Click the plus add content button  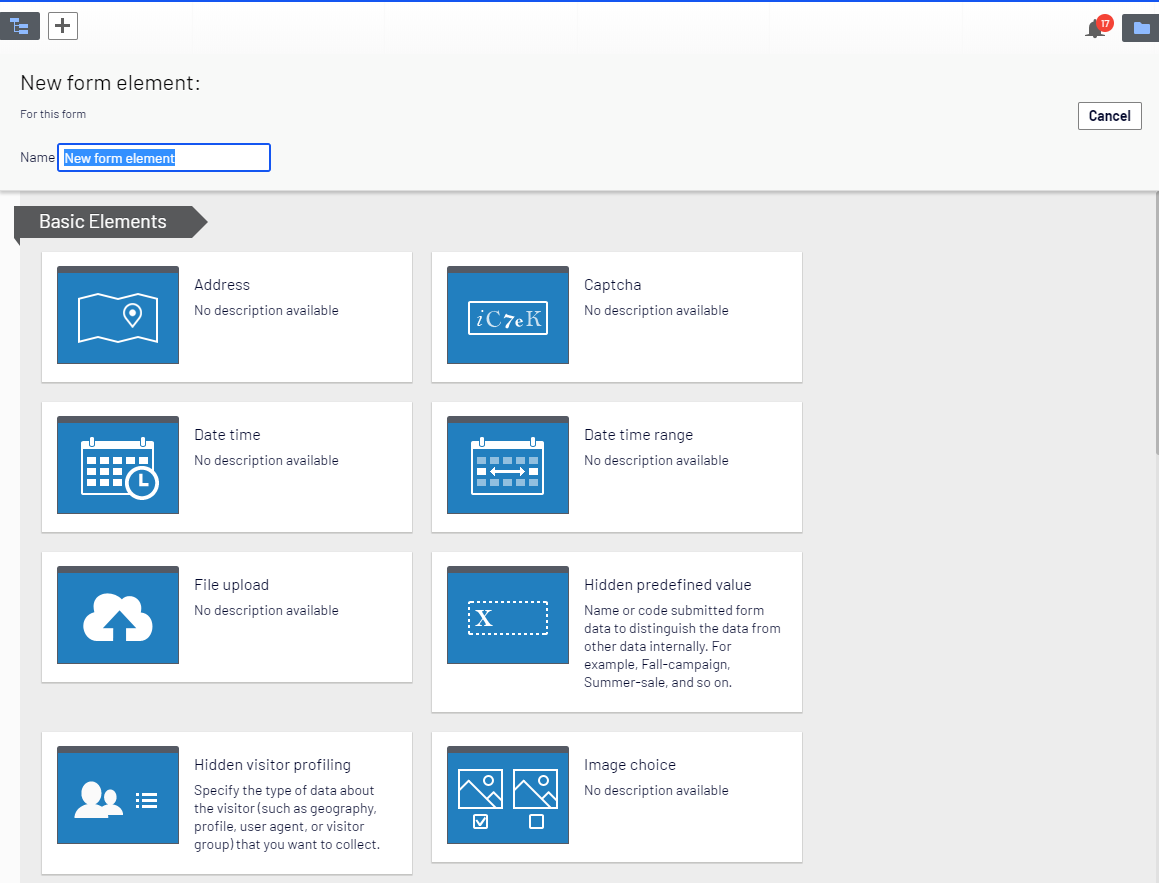(x=63, y=27)
